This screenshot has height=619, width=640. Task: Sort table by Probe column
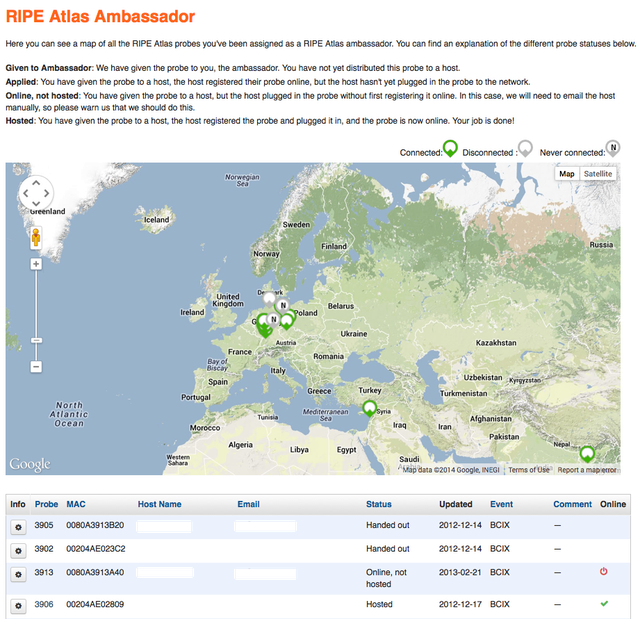pos(46,504)
